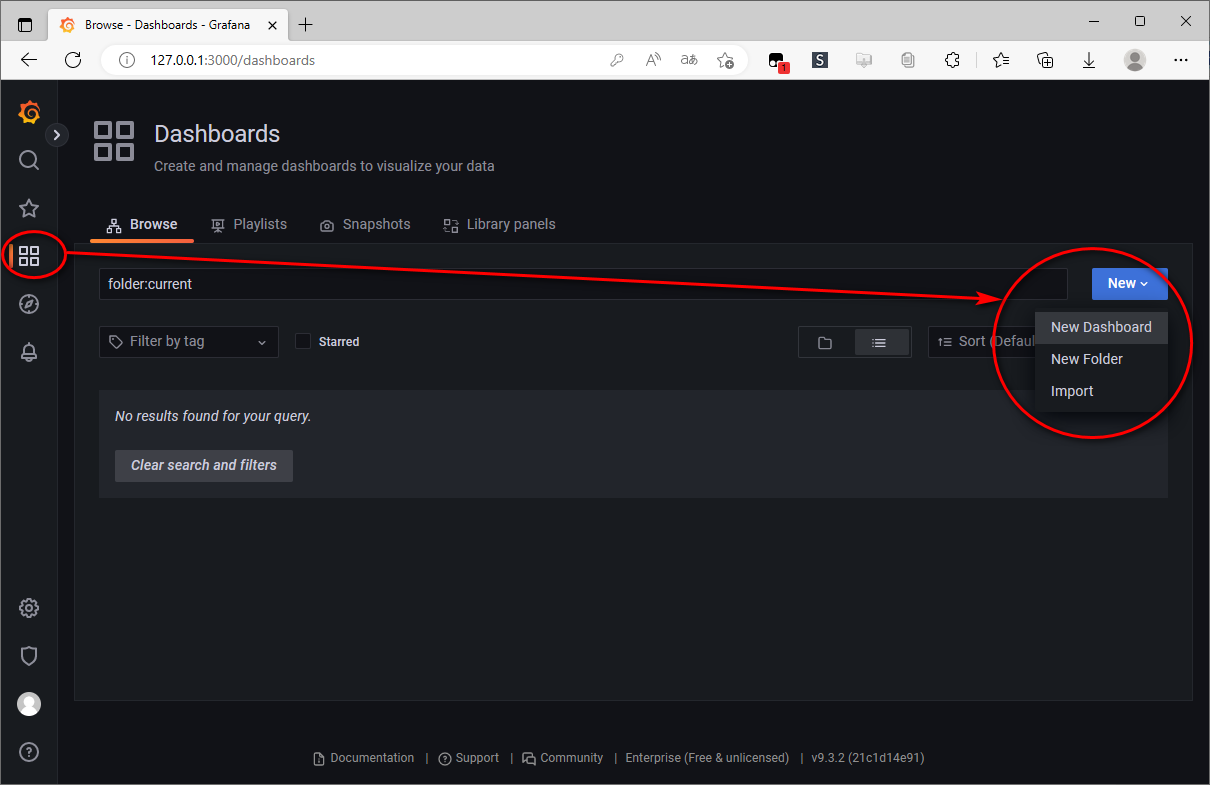Click the v9.3.2 version footer link
The height and width of the screenshot is (785, 1210).
tap(868, 758)
